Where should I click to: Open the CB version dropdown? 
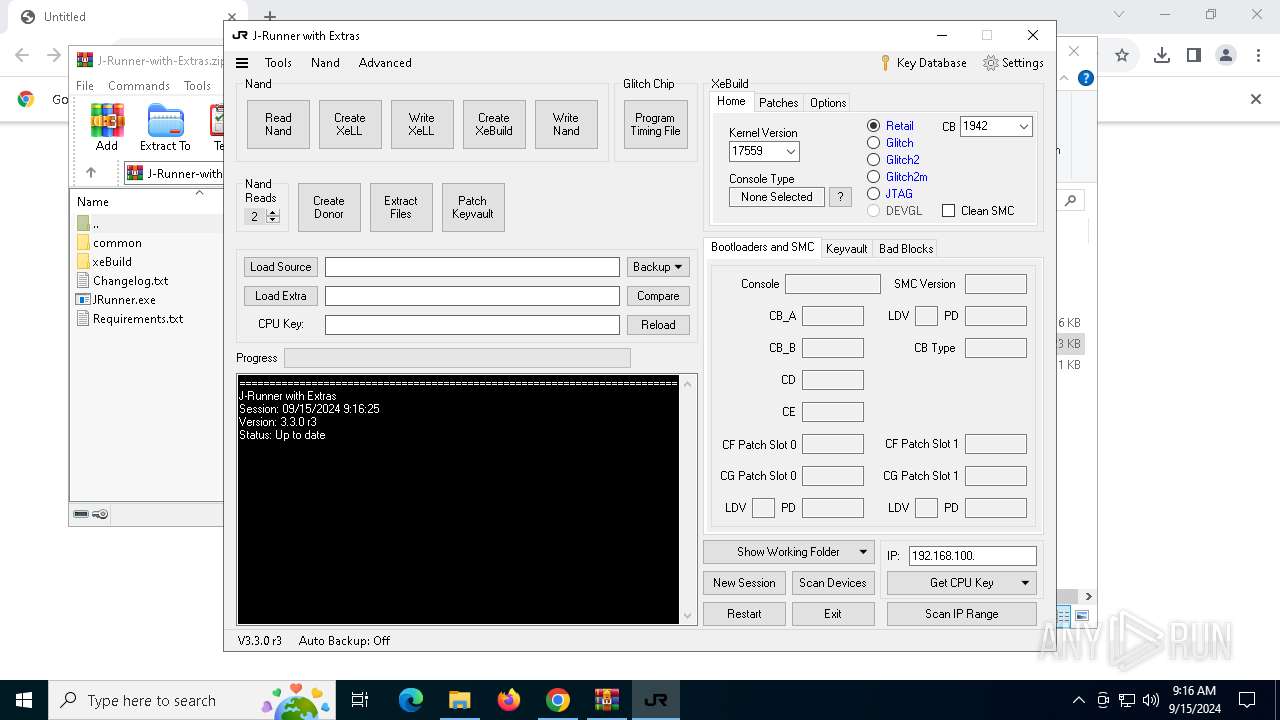tap(1023, 127)
